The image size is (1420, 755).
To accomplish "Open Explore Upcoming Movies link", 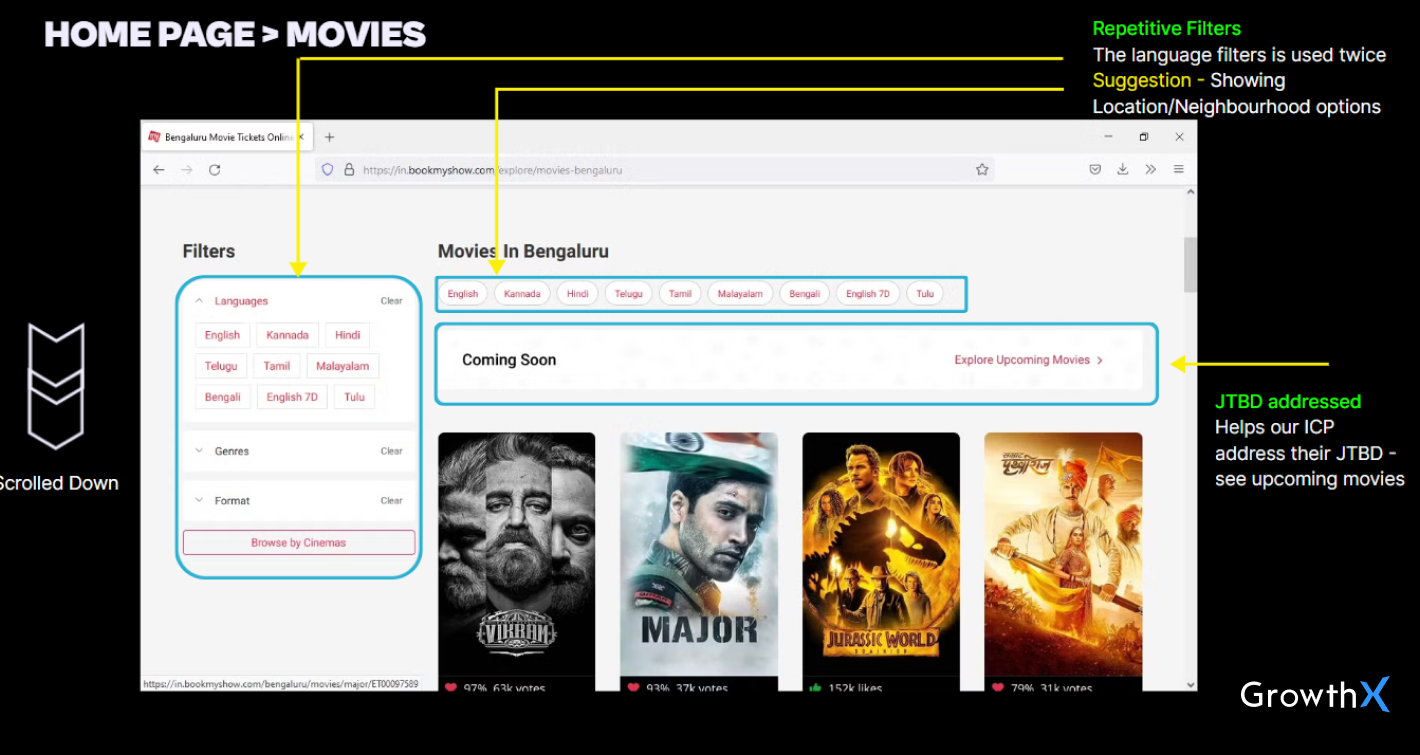I will pyautogui.click(x=1027, y=360).
